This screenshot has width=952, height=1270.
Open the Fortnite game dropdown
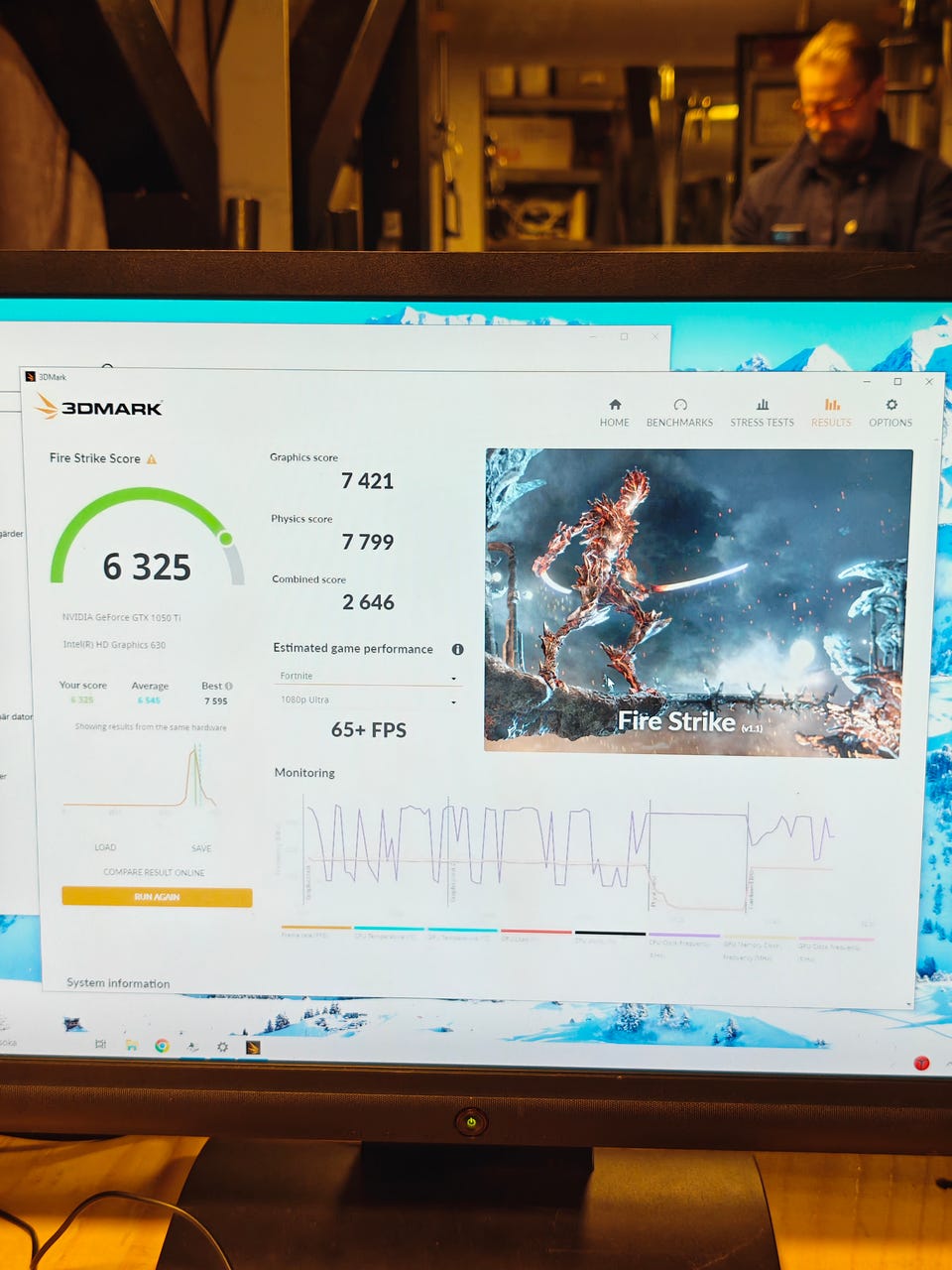[368, 677]
